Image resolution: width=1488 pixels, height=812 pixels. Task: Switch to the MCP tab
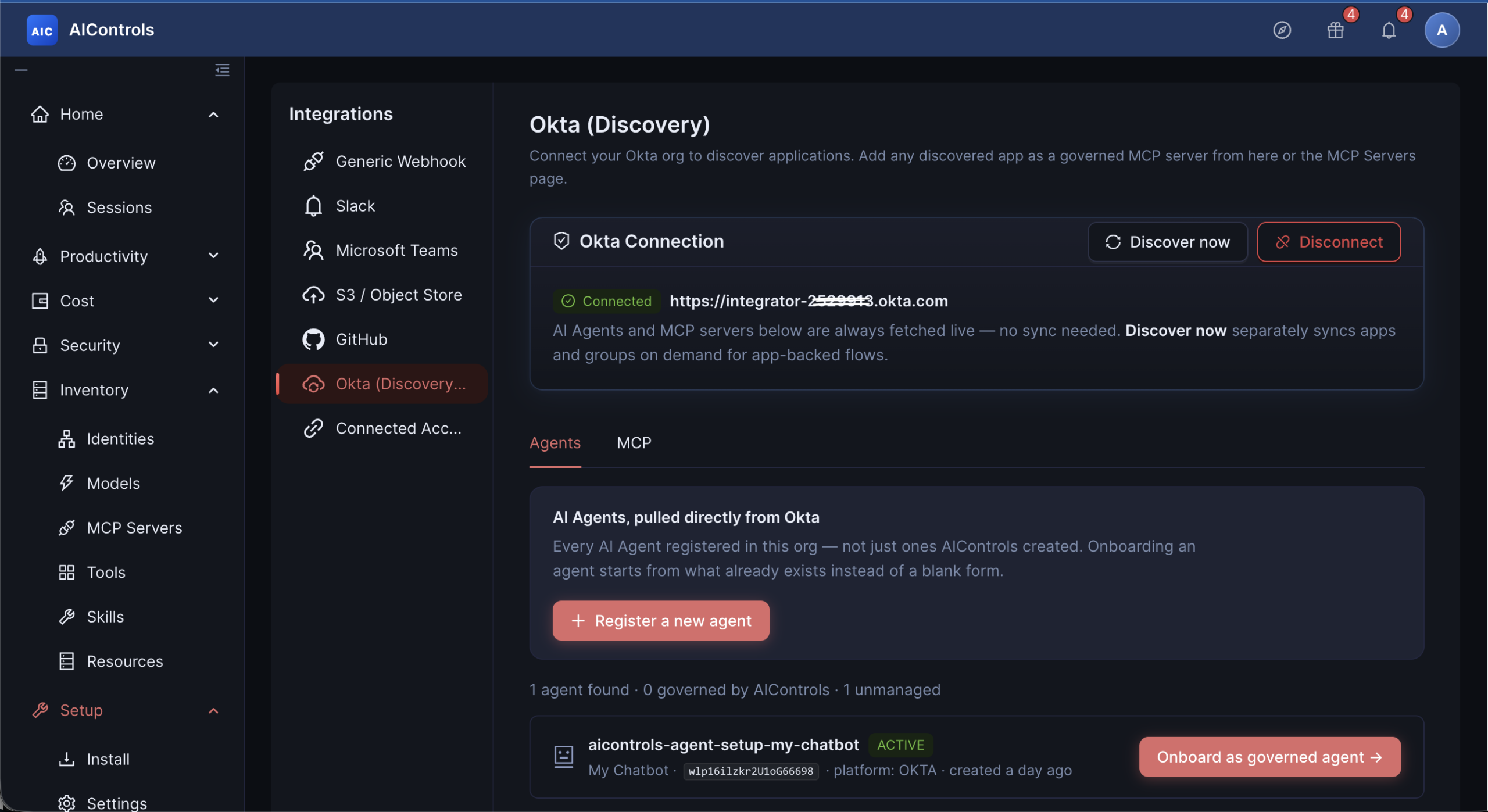(x=634, y=443)
